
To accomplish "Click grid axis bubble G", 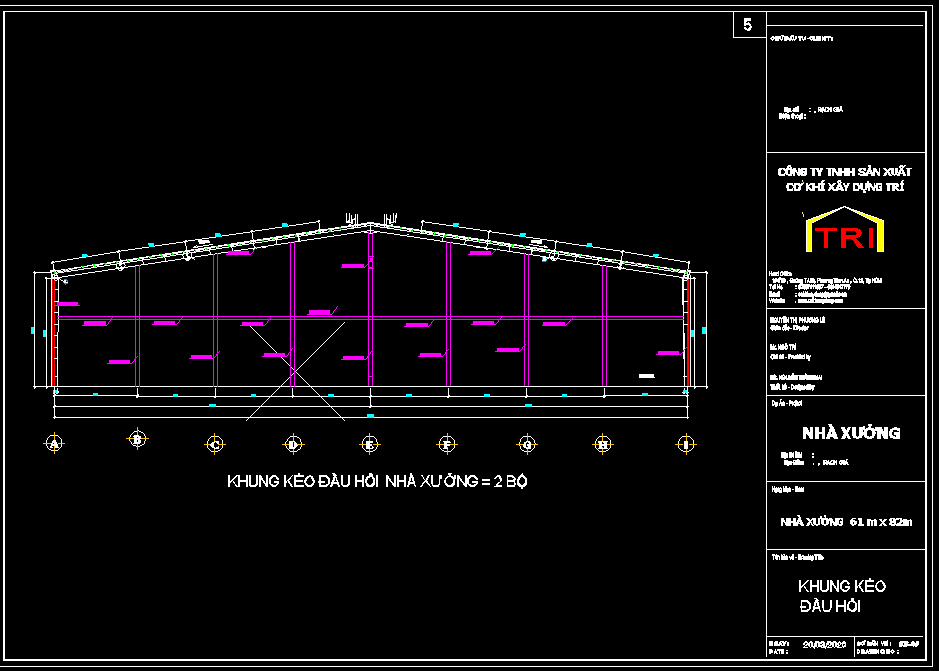I will point(526,445).
